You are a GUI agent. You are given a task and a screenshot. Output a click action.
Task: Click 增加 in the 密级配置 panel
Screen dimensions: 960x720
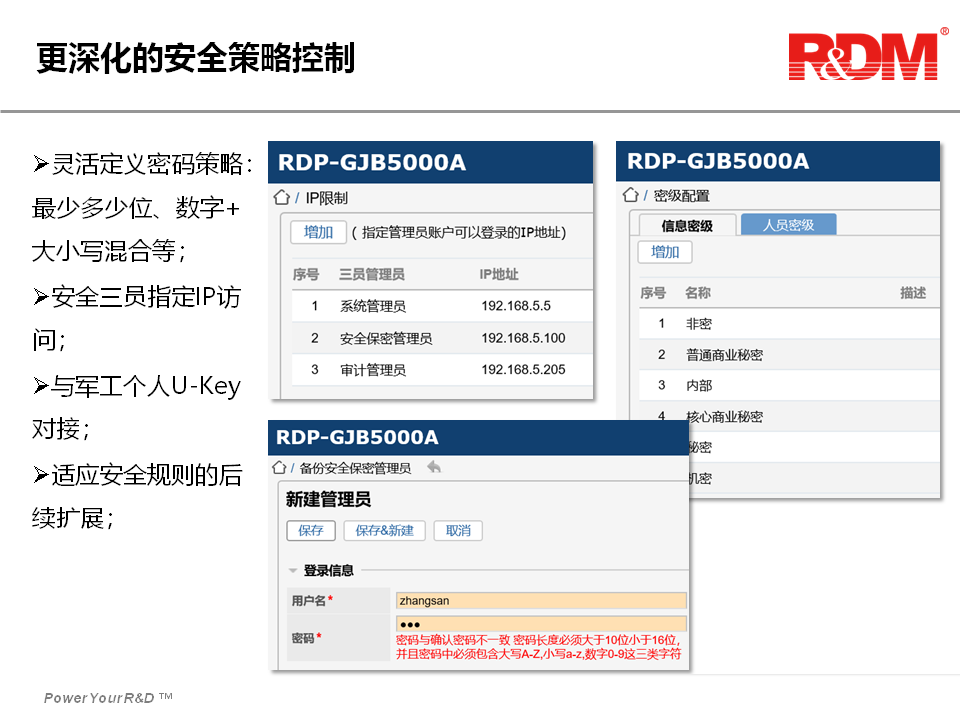pyautogui.click(x=665, y=253)
